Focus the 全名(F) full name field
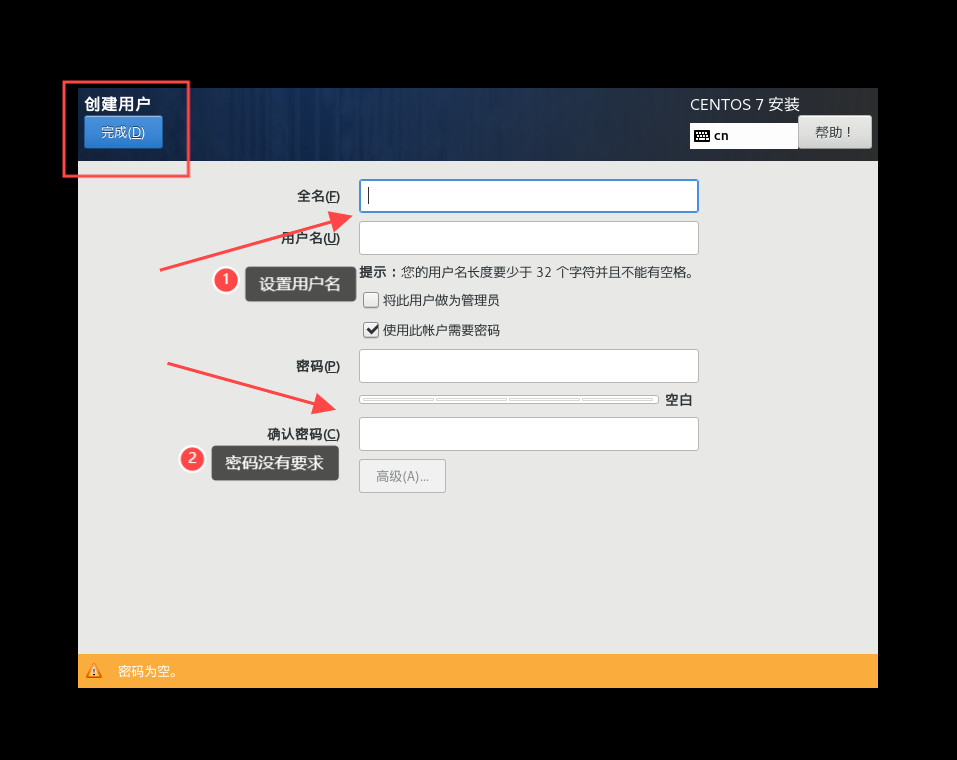Screen dimensions: 957x760 point(529,196)
